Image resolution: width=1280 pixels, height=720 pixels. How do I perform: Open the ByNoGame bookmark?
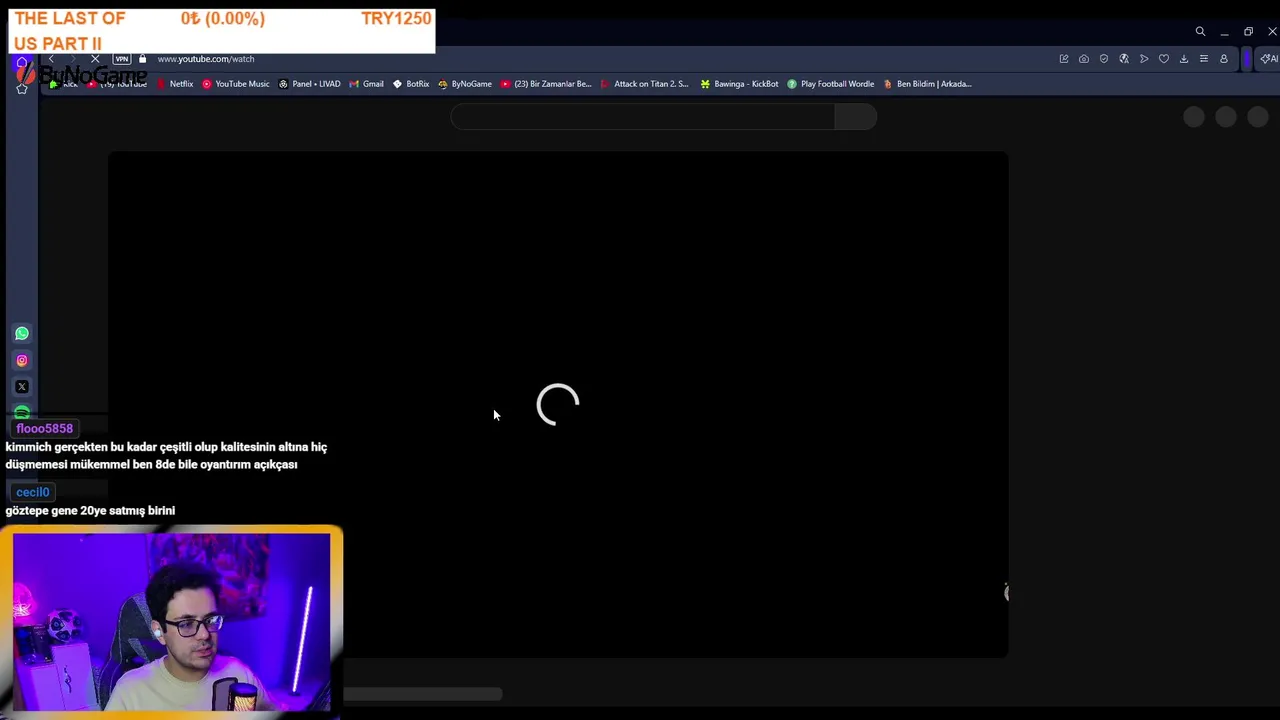pyautogui.click(x=465, y=84)
